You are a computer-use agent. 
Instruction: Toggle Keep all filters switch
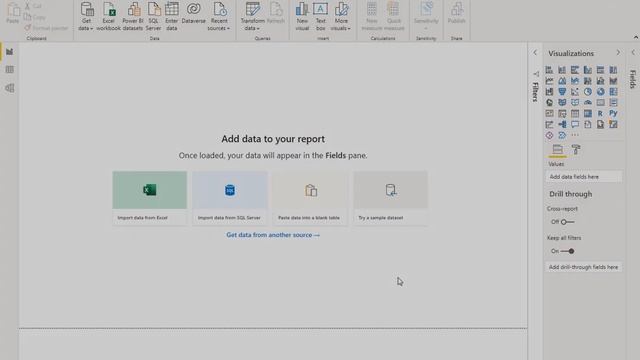567,251
